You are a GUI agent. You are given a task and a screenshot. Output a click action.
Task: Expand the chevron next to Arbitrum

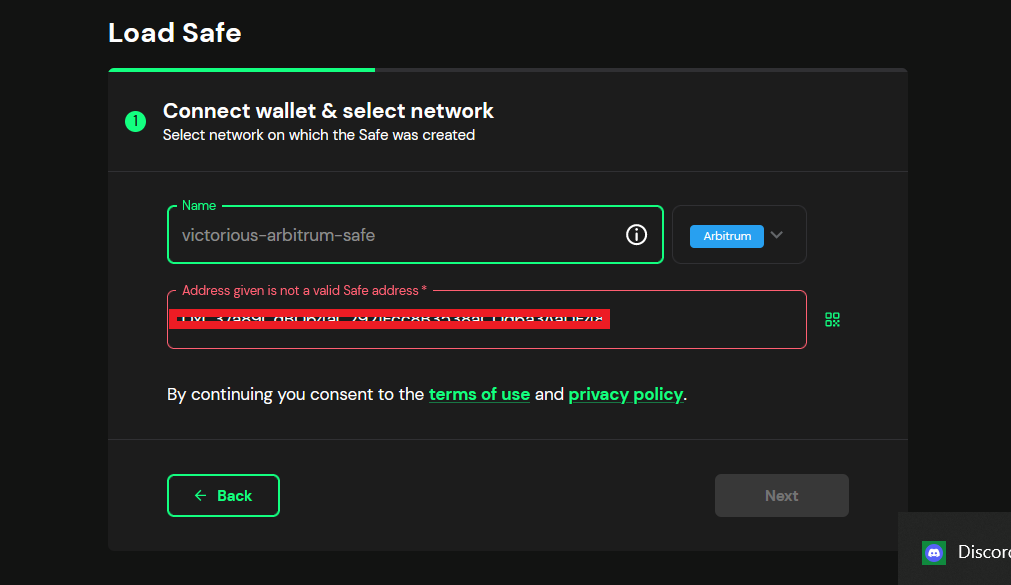coord(775,235)
